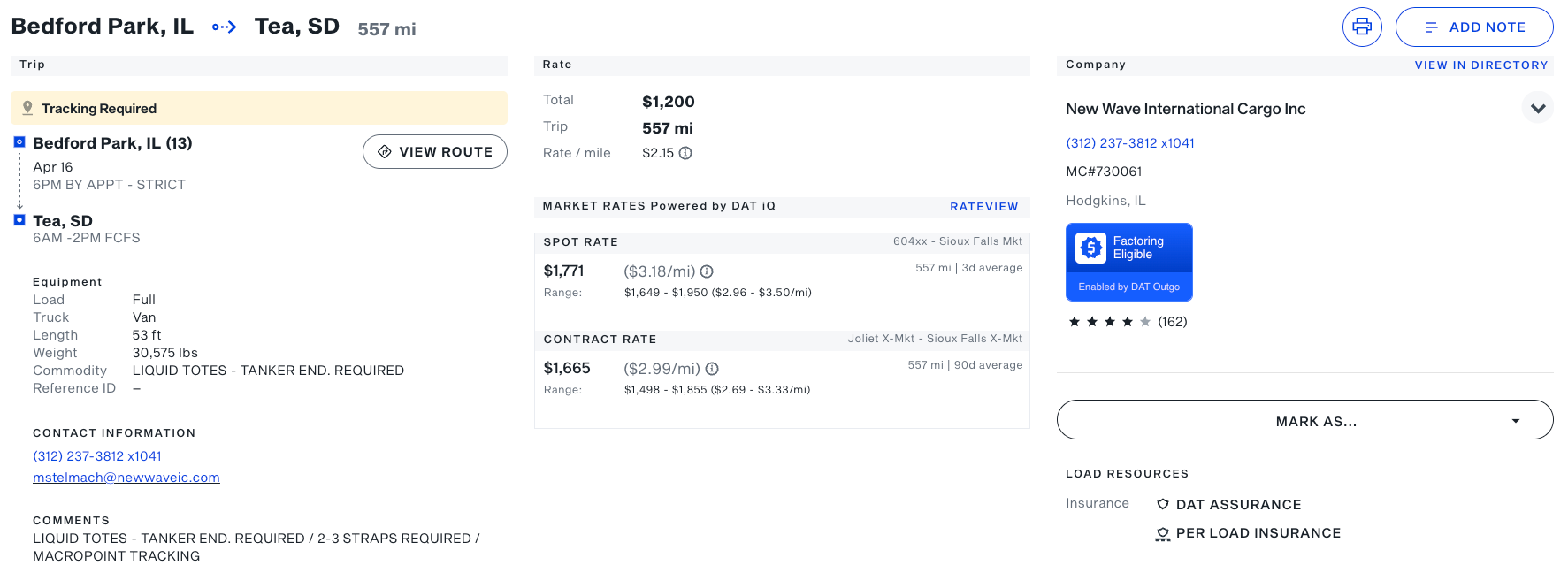Image resolution: width=1568 pixels, height=573 pixels.
Task: Click the contract rate info icon
Action: pos(712,369)
